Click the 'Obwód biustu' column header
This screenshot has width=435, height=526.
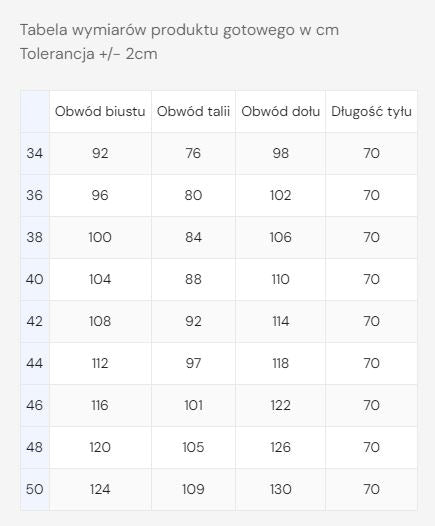(100, 111)
